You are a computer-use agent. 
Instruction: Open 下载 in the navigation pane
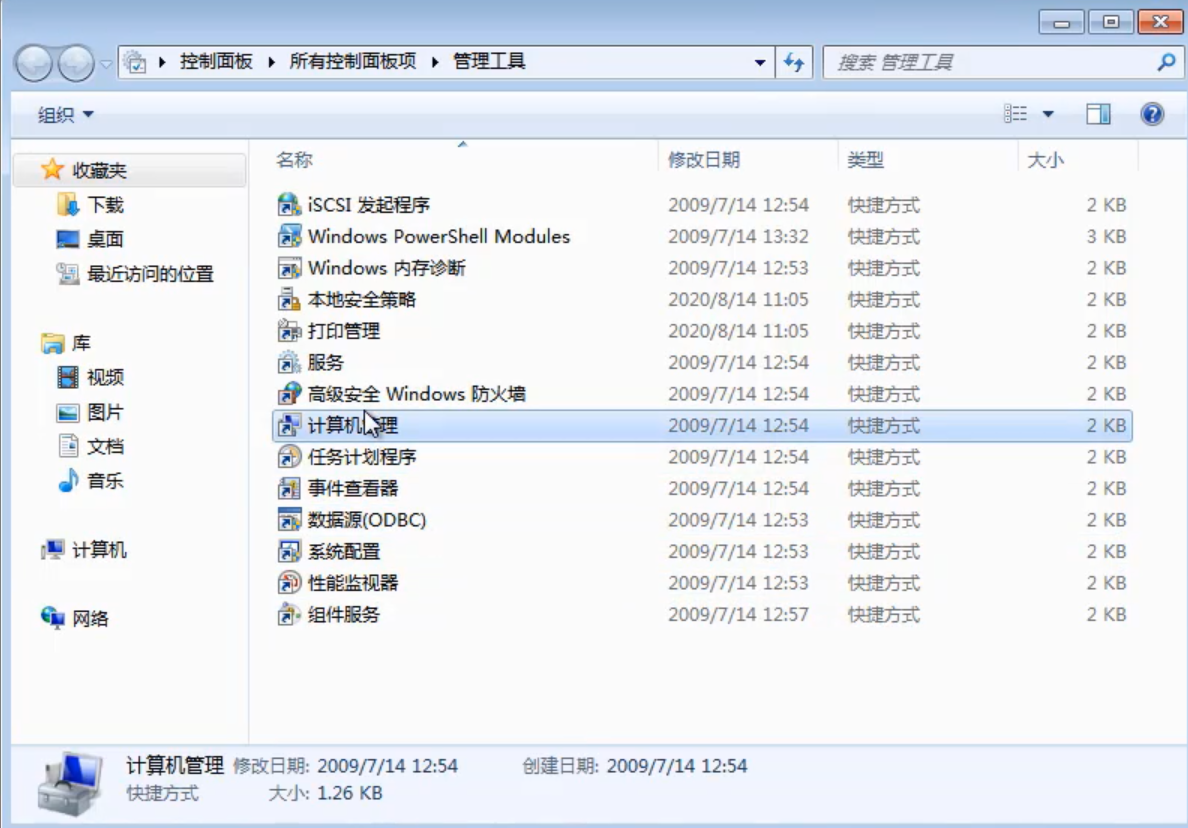(x=105, y=205)
